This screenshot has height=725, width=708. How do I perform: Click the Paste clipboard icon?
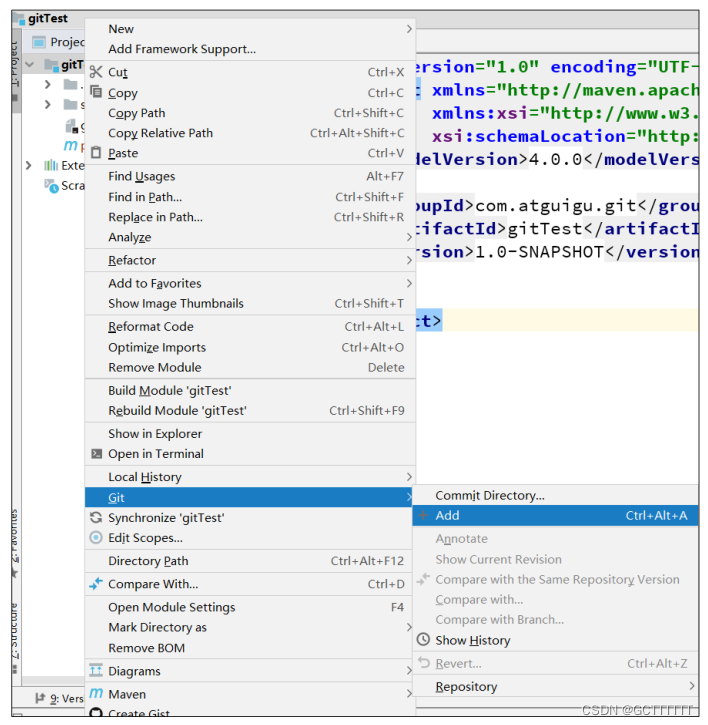(96, 152)
